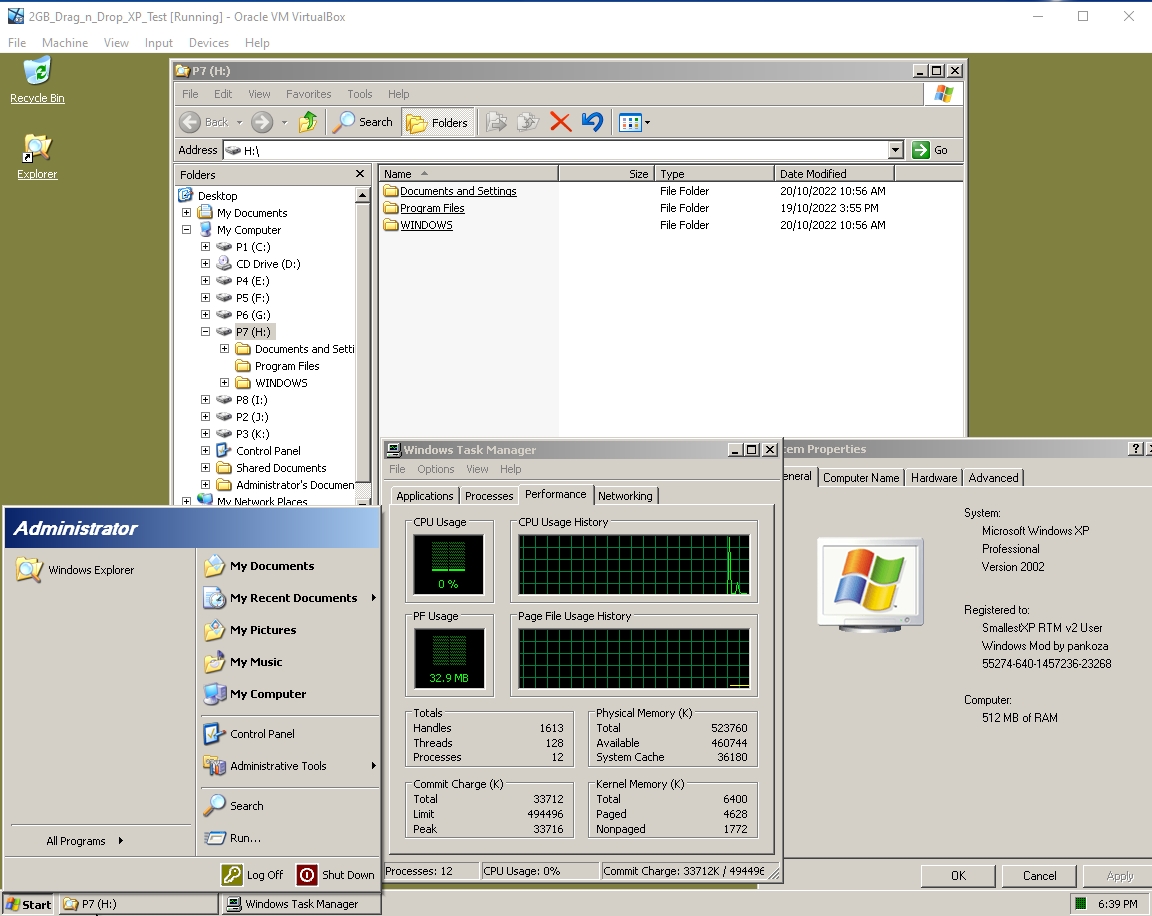Select Shared Documents in folder tree
The height and width of the screenshot is (916, 1152).
coord(281,468)
